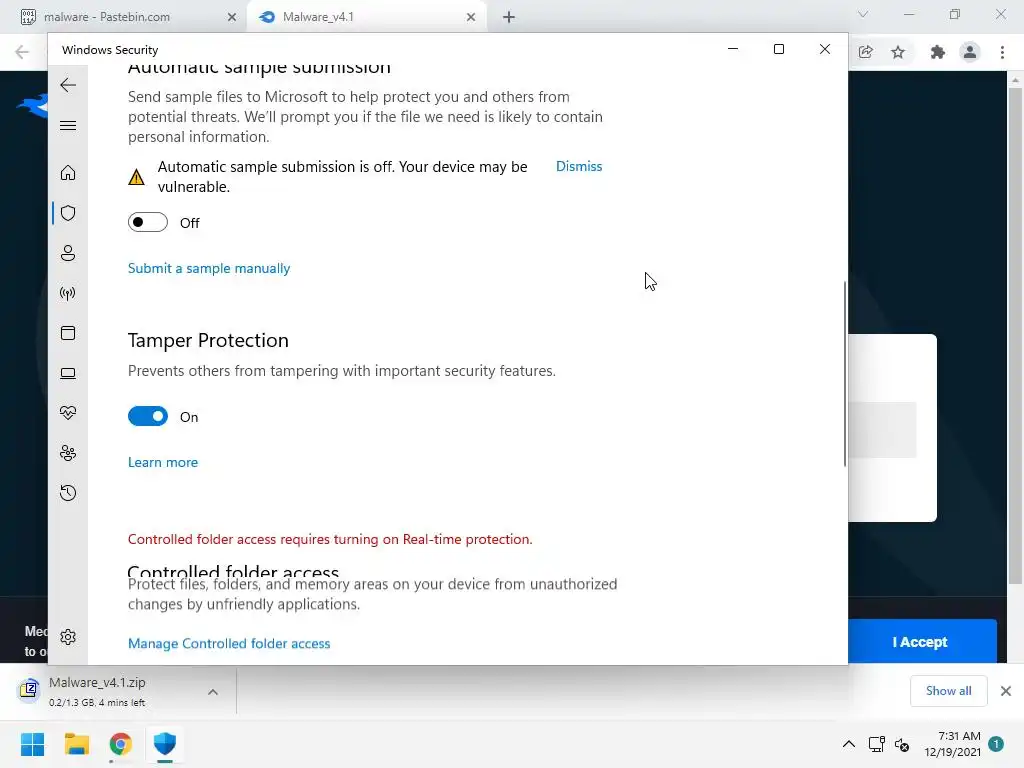Switch to the Malware_v4.1 tab
The width and height of the screenshot is (1024, 768).
[366, 17]
